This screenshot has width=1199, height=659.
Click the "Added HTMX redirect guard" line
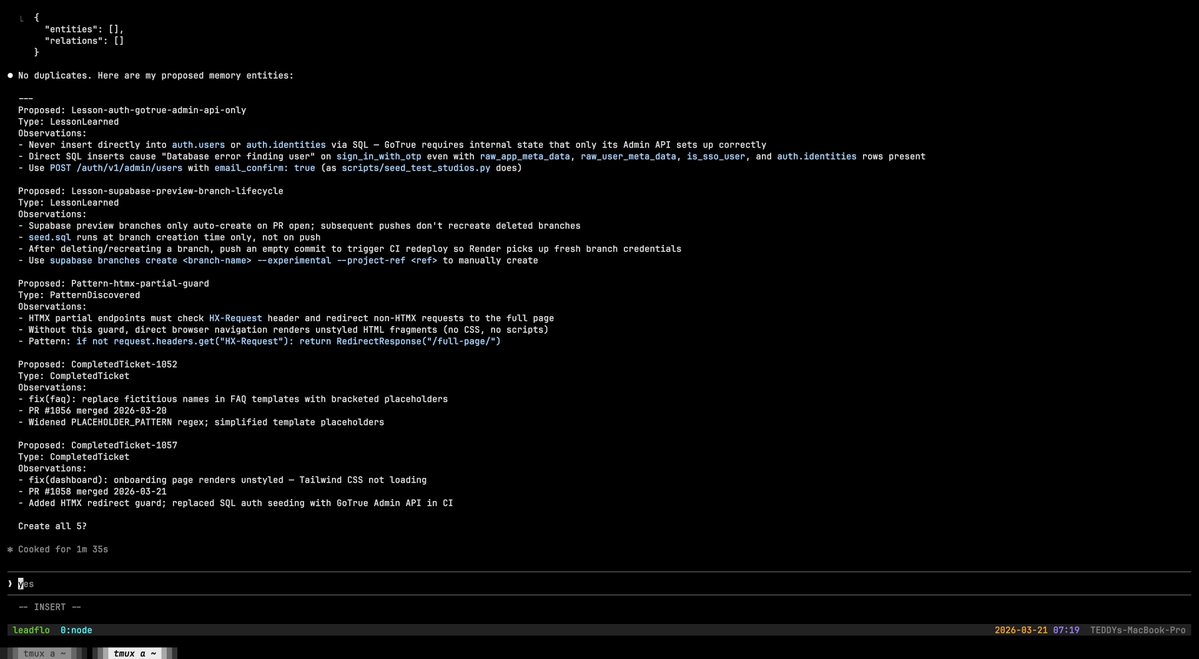tap(236, 503)
